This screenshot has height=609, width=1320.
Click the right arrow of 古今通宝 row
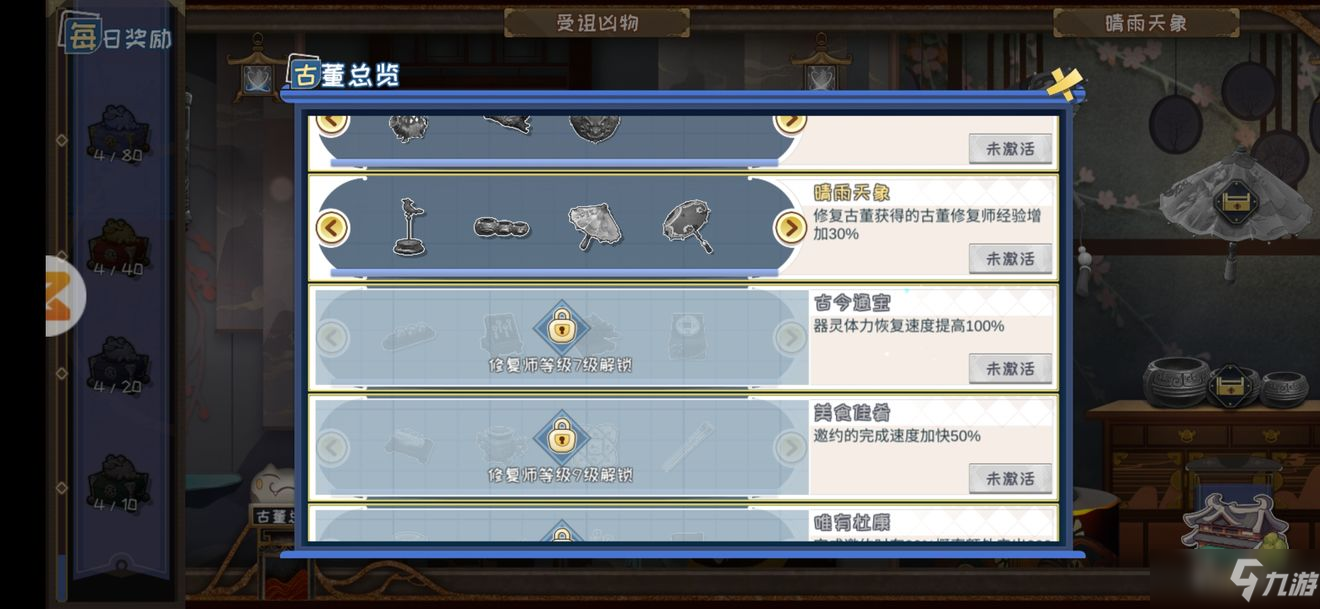point(791,338)
